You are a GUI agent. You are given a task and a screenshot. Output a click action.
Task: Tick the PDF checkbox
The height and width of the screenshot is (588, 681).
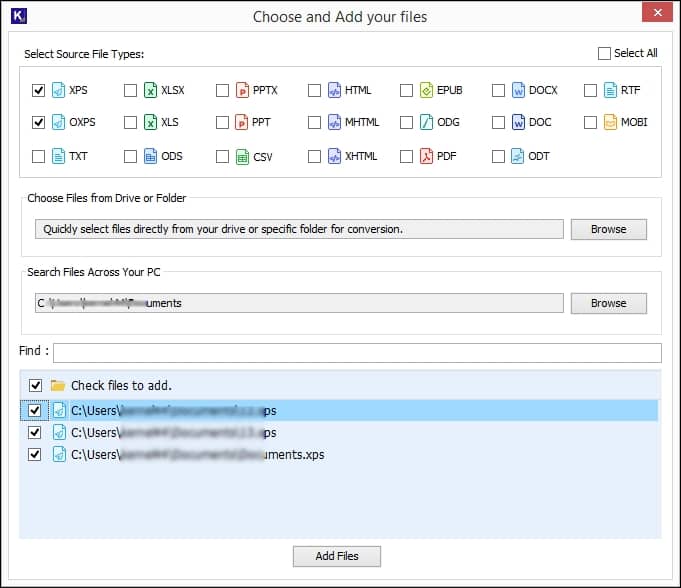[406, 156]
